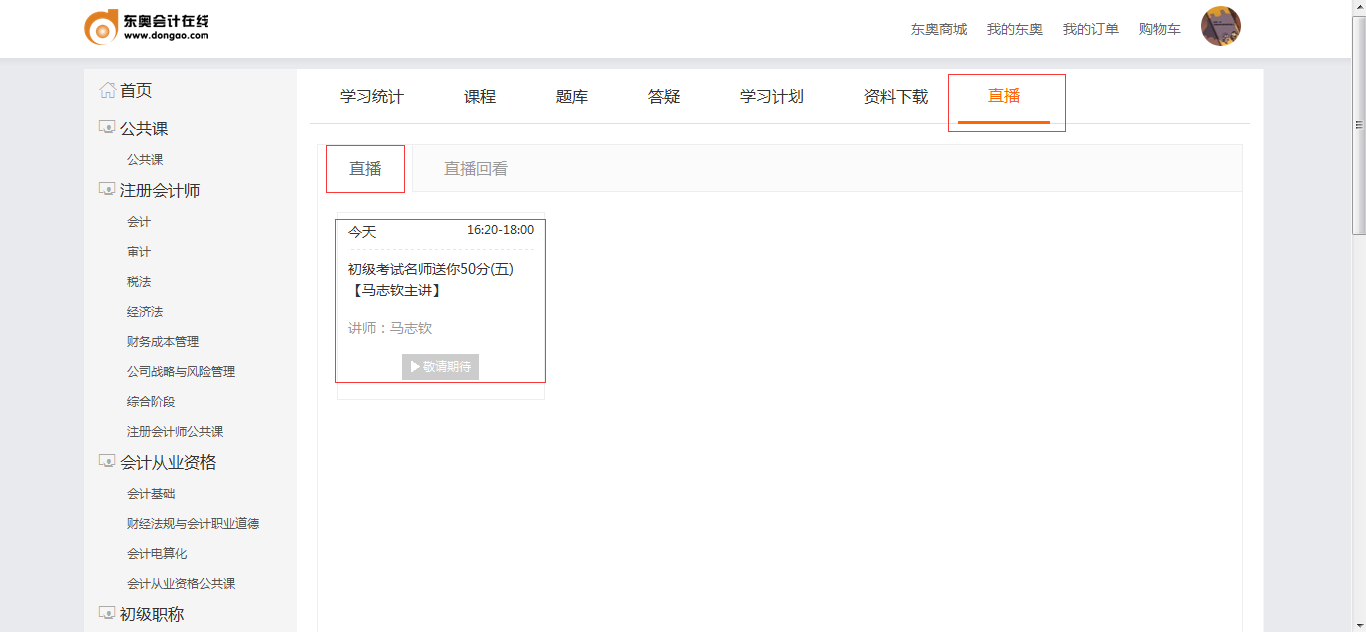Viewport: 1366px width, 632px height.
Task: Click the folder icon next to 注册会计师
Action: coord(107,190)
